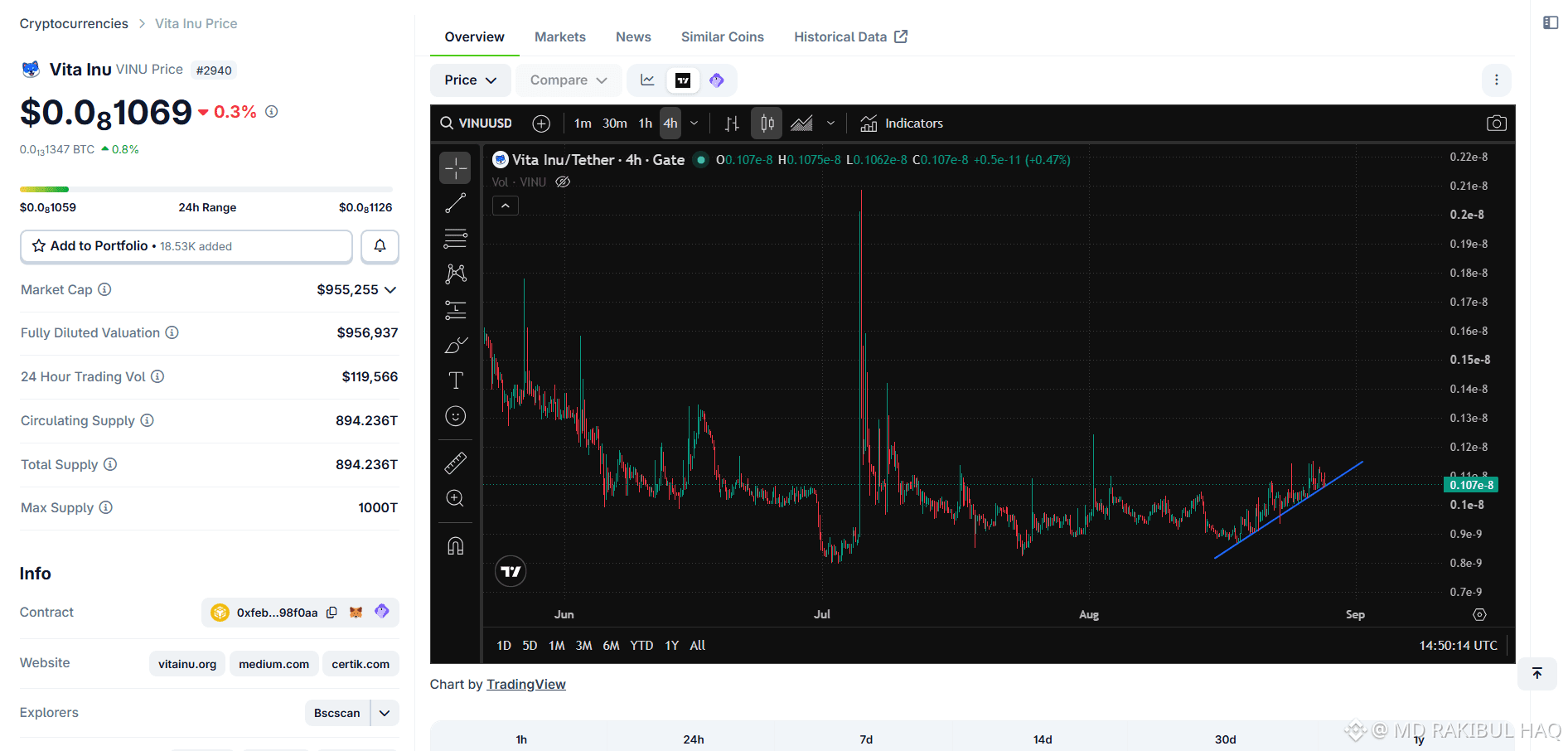Set chart range to 1D
Screen dimensions: 1568x751
(x=504, y=645)
